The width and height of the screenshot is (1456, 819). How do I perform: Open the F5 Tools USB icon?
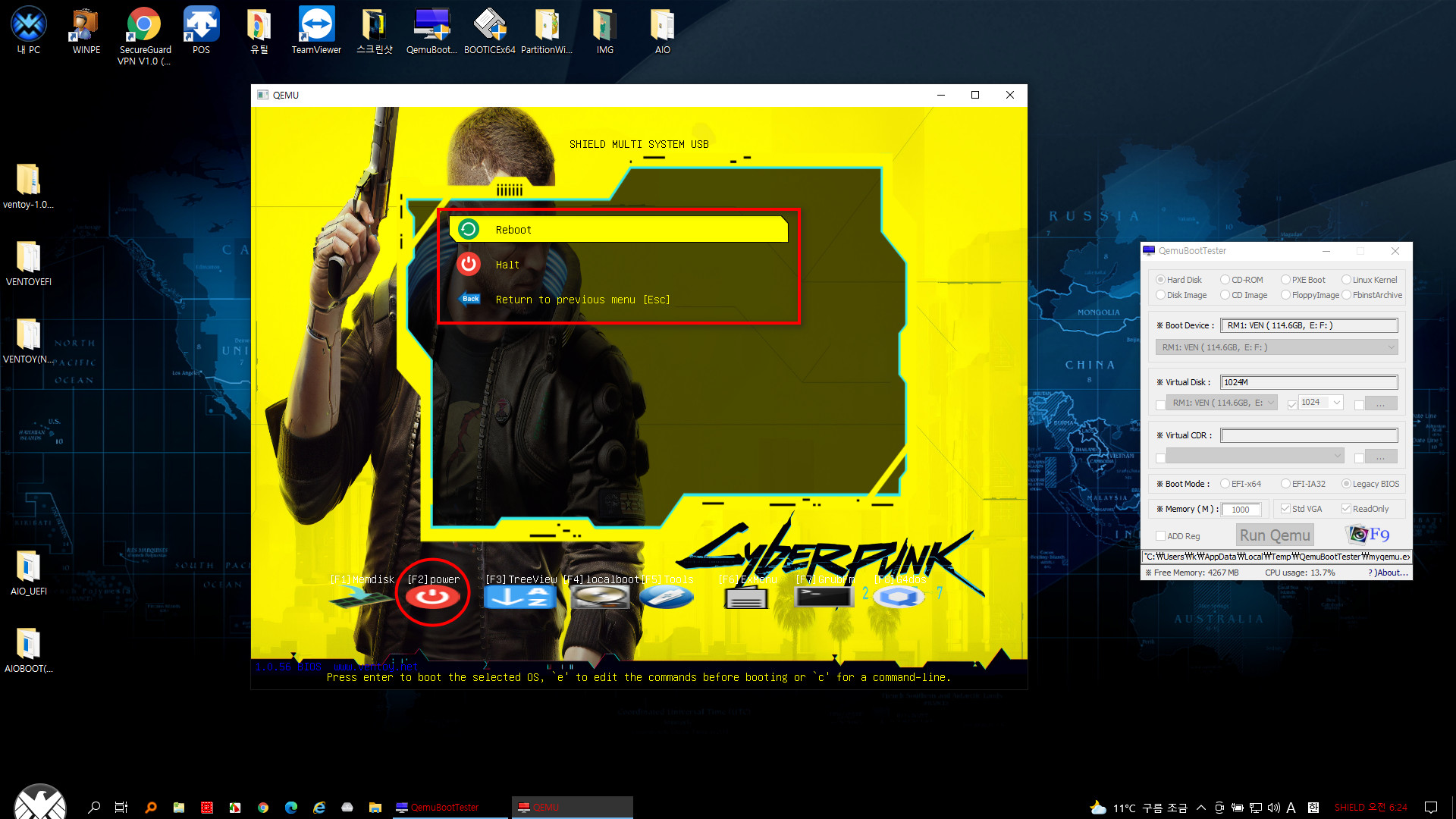[667, 598]
